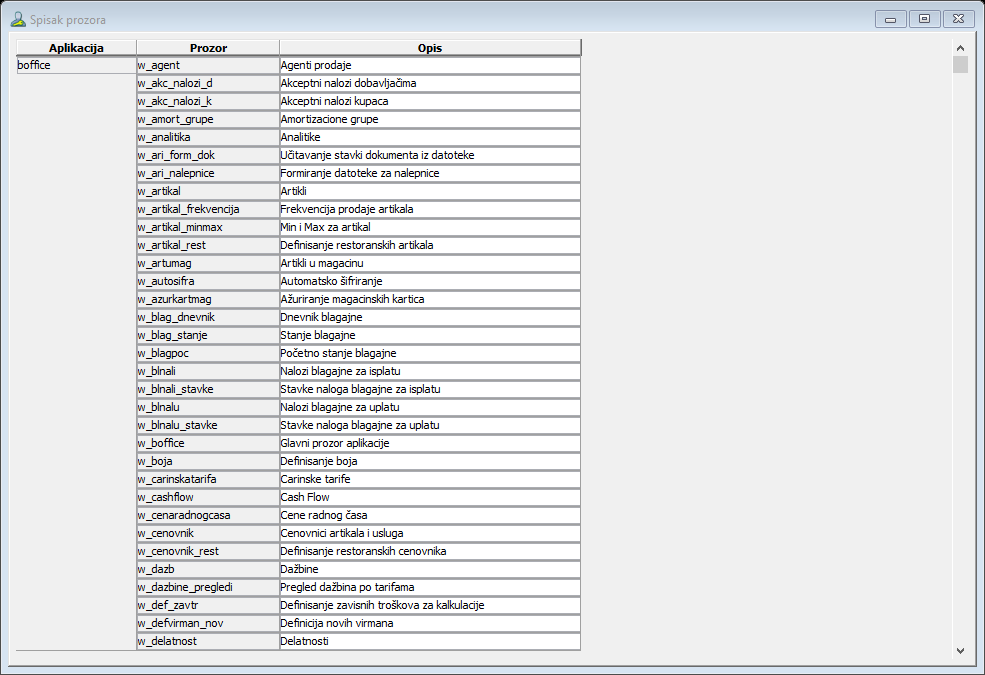Select the w_azurkartmag entry

[x=208, y=300]
